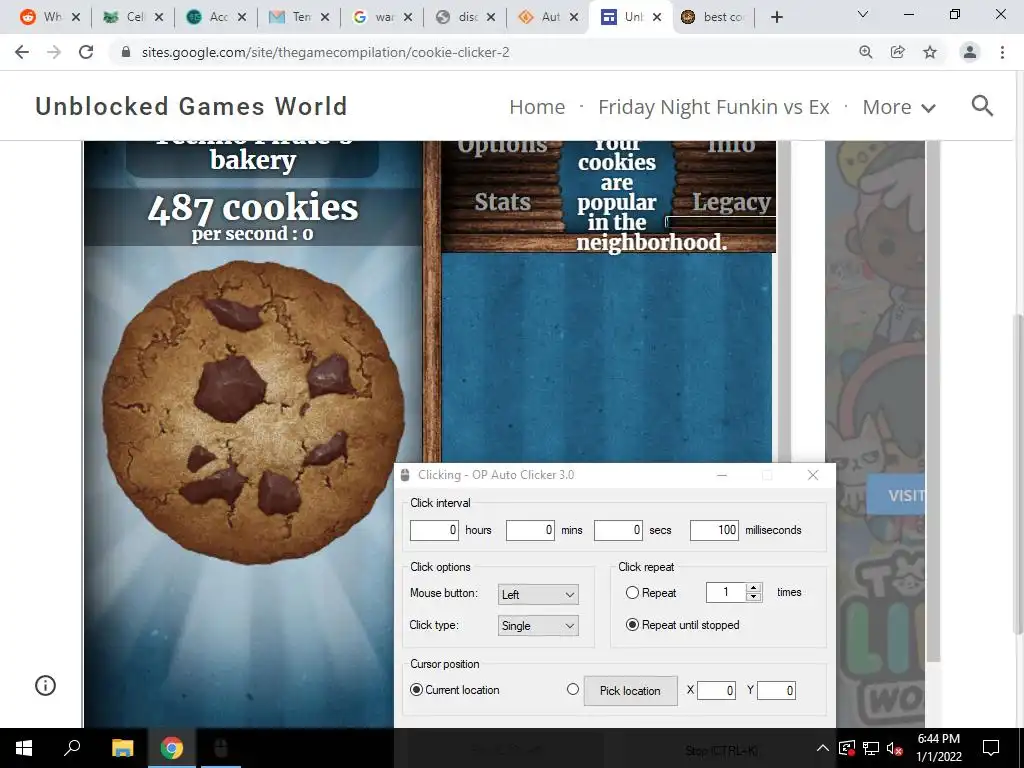Click the forward navigation arrow
The height and width of the screenshot is (768, 1024).
pos(54,52)
